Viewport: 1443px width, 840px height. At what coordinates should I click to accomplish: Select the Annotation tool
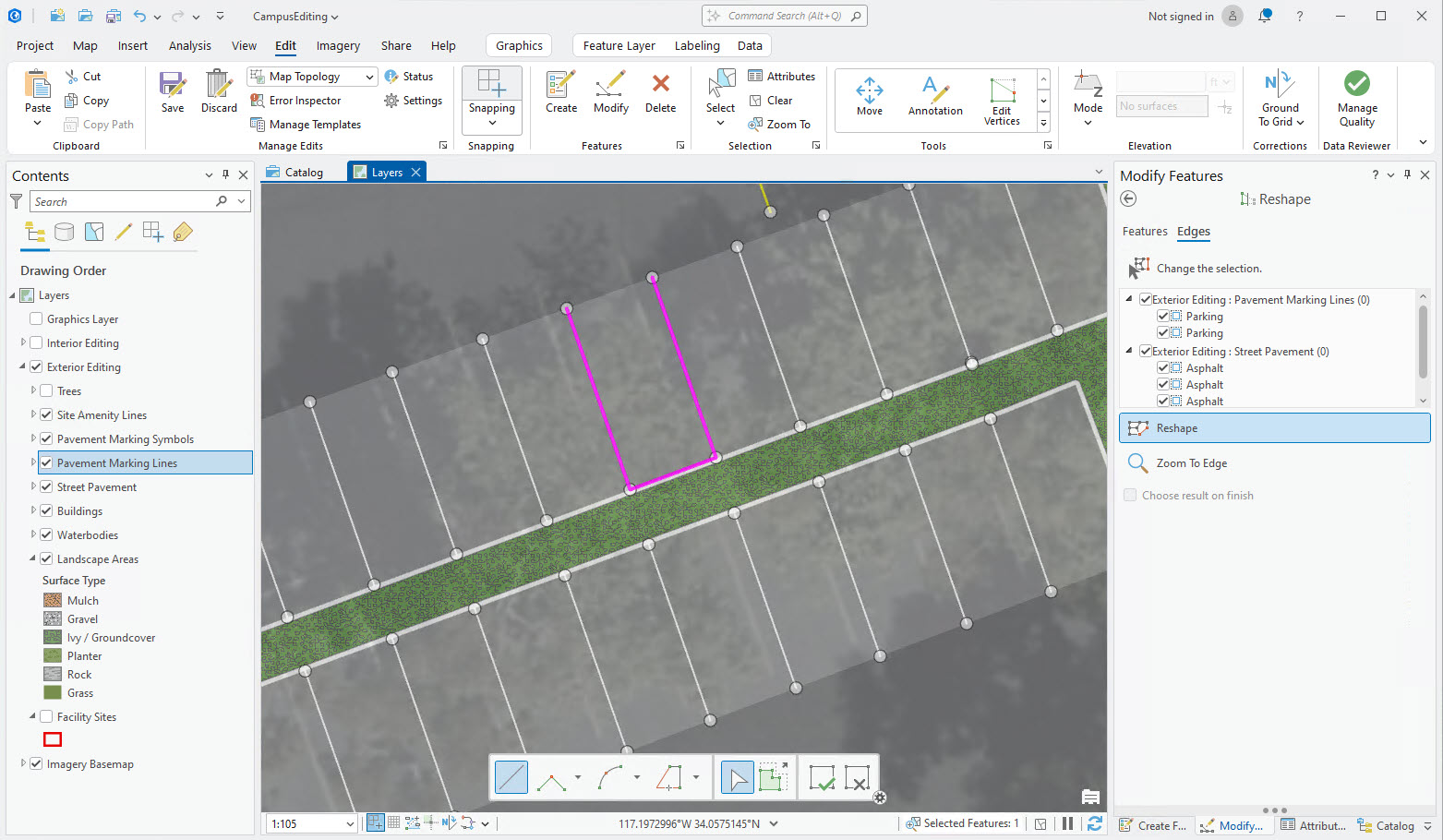pyautogui.click(x=935, y=97)
